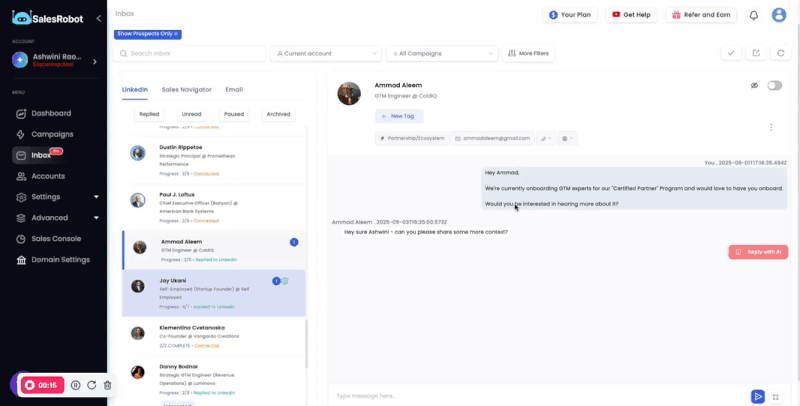
Task: Open the user profile avatar menu
Action: pyautogui.click(x=779, y=15)
